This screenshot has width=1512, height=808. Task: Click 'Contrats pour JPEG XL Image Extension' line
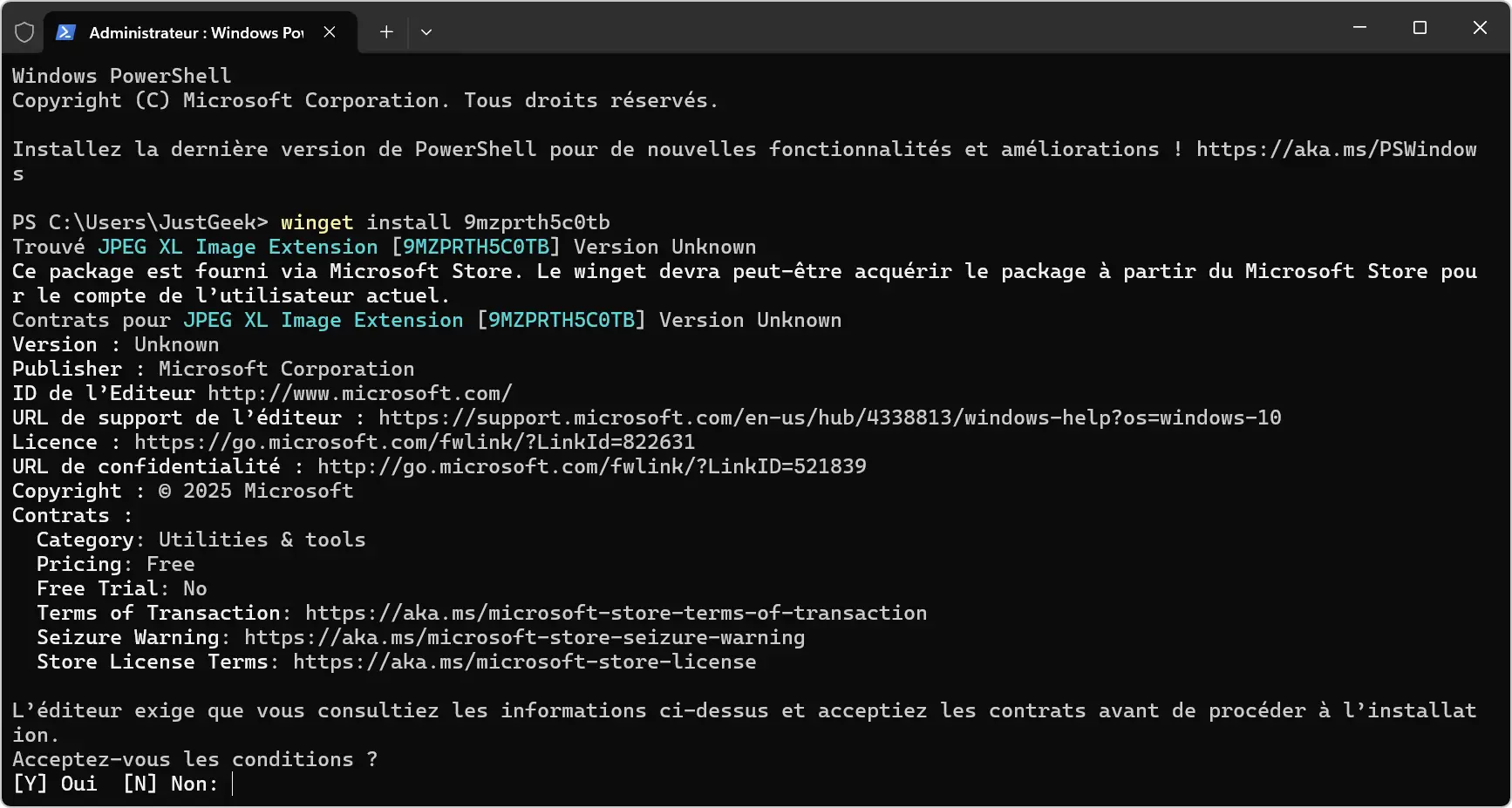tap(427, 320)
